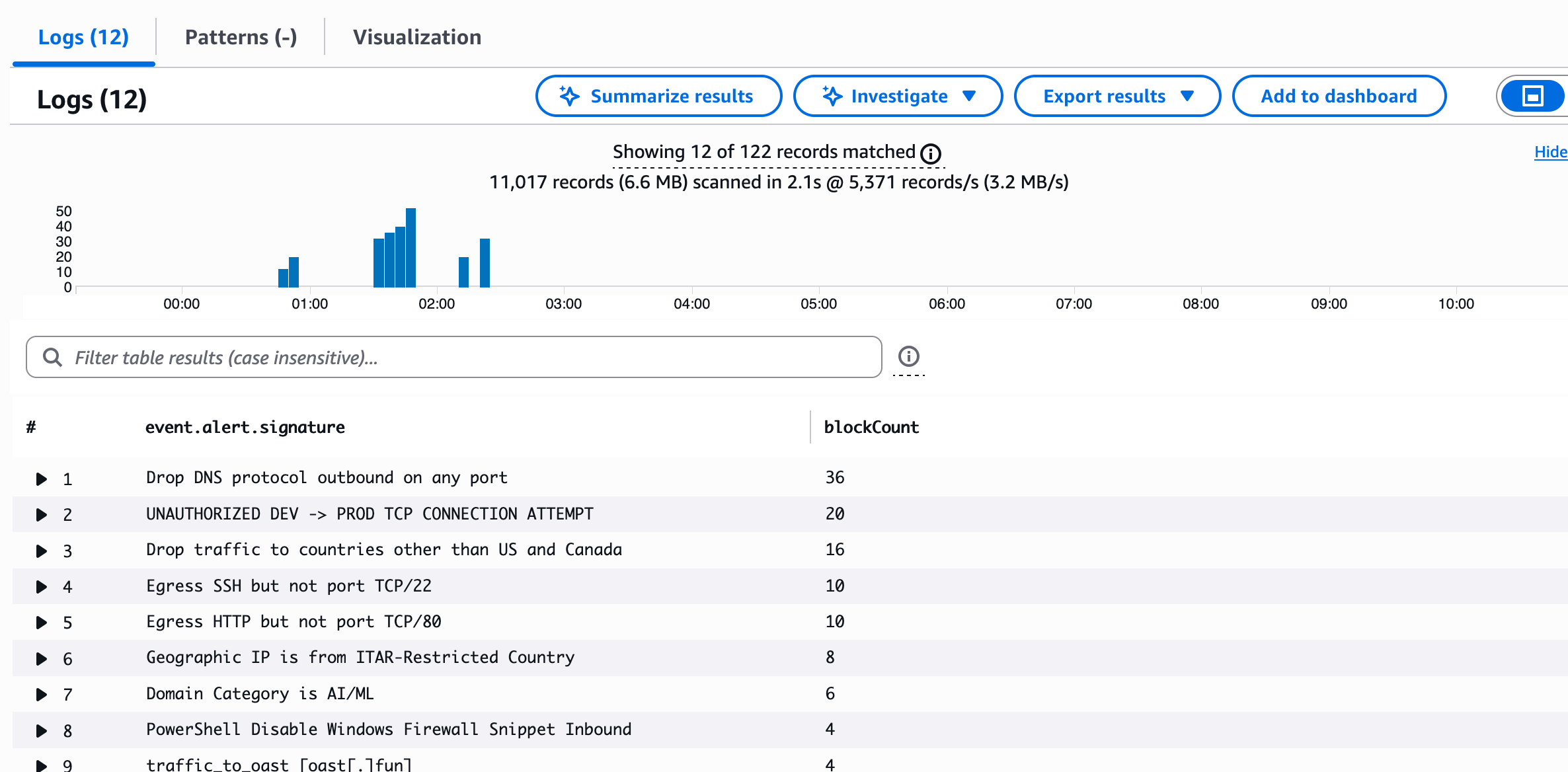Screen dimensions: 1568x772
Task: Click the sparkle icon on Investigate
Action: tap(832, 96)
